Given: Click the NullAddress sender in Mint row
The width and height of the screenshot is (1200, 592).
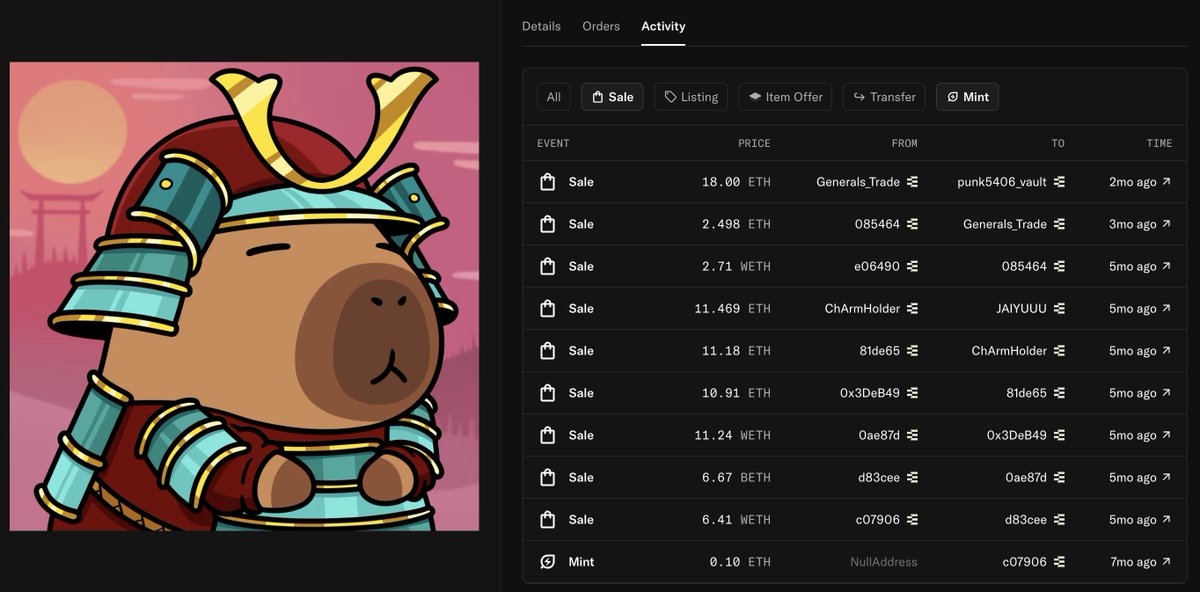Looking at the screenshot, I should click(x=883, y=562).
